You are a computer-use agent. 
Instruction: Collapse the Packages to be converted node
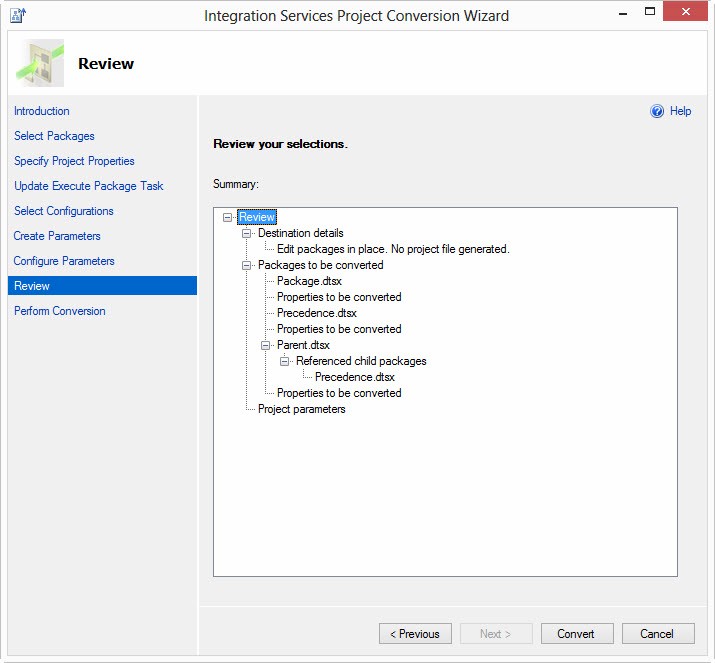coord(247,265)
